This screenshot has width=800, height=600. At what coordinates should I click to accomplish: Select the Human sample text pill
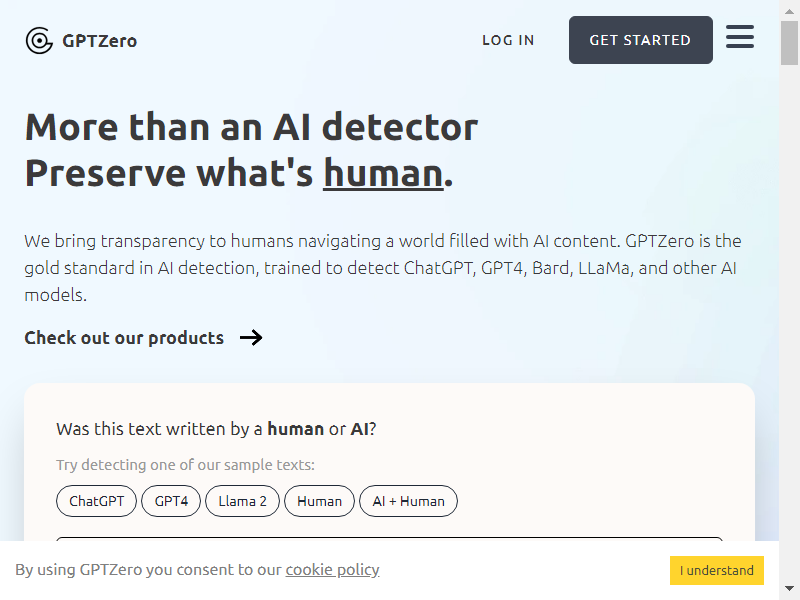(319, 501)
